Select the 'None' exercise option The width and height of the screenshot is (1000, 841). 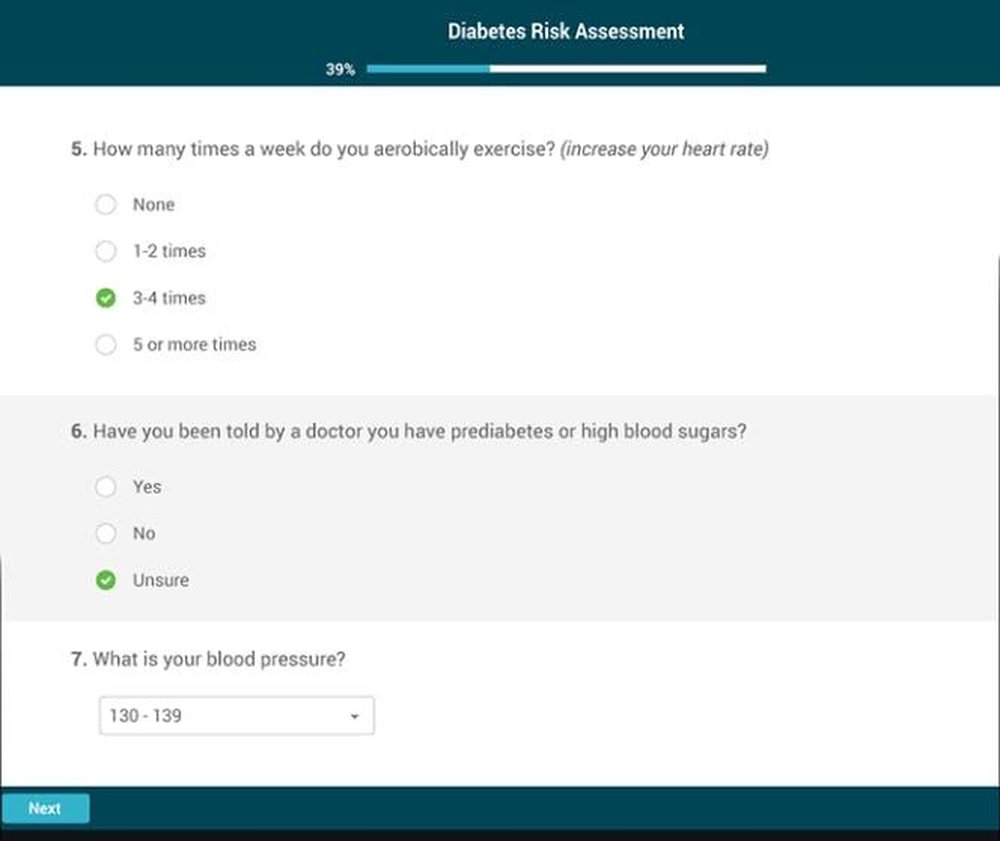pos(106,205)
